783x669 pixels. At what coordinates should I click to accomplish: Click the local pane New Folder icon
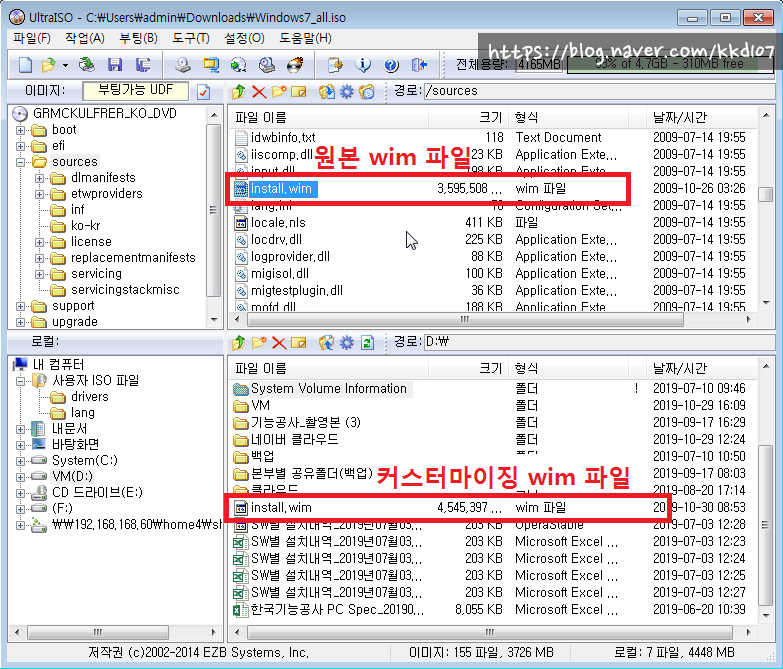[259, 342]
